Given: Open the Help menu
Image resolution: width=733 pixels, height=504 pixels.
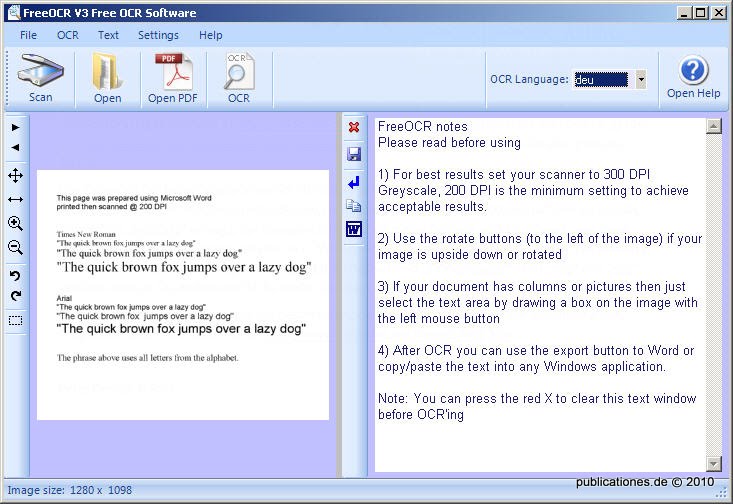Looking at the screenshot, I should tap(210, 35).
